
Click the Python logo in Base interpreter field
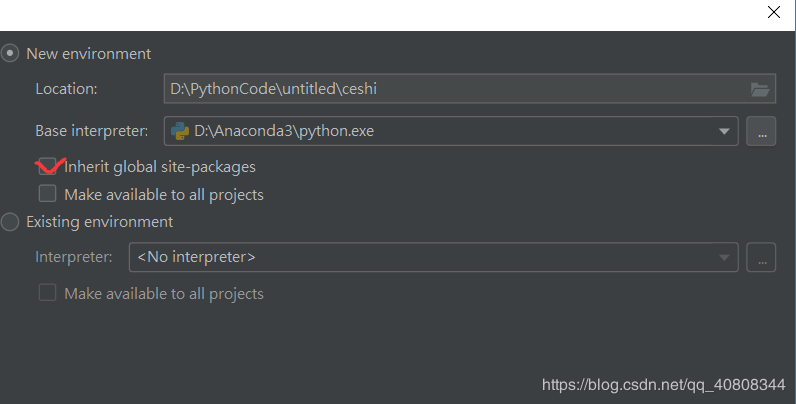[181, 130]
